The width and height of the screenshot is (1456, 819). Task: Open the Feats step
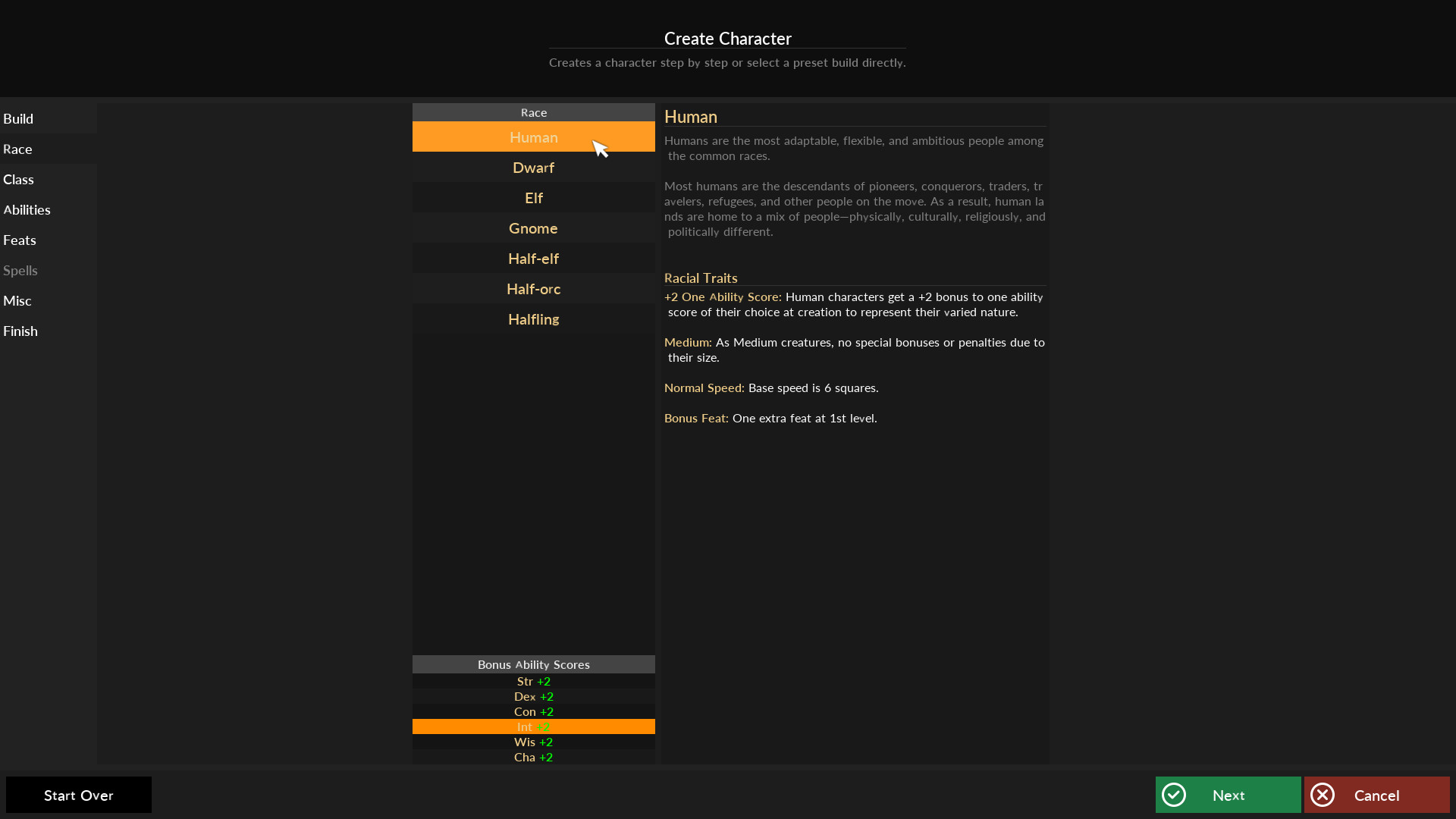pos(20,240)
